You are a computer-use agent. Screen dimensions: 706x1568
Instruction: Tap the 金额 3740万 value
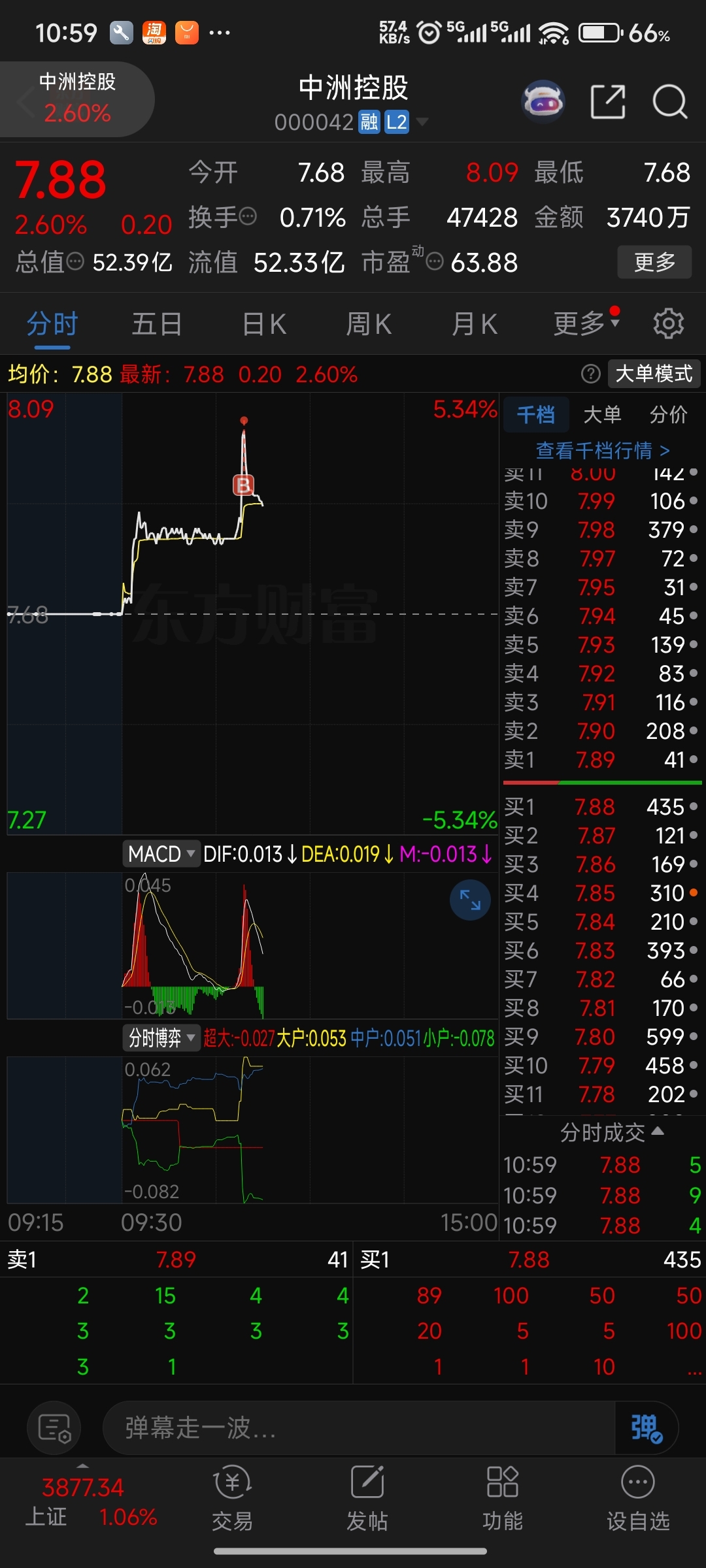pos(648,217)
